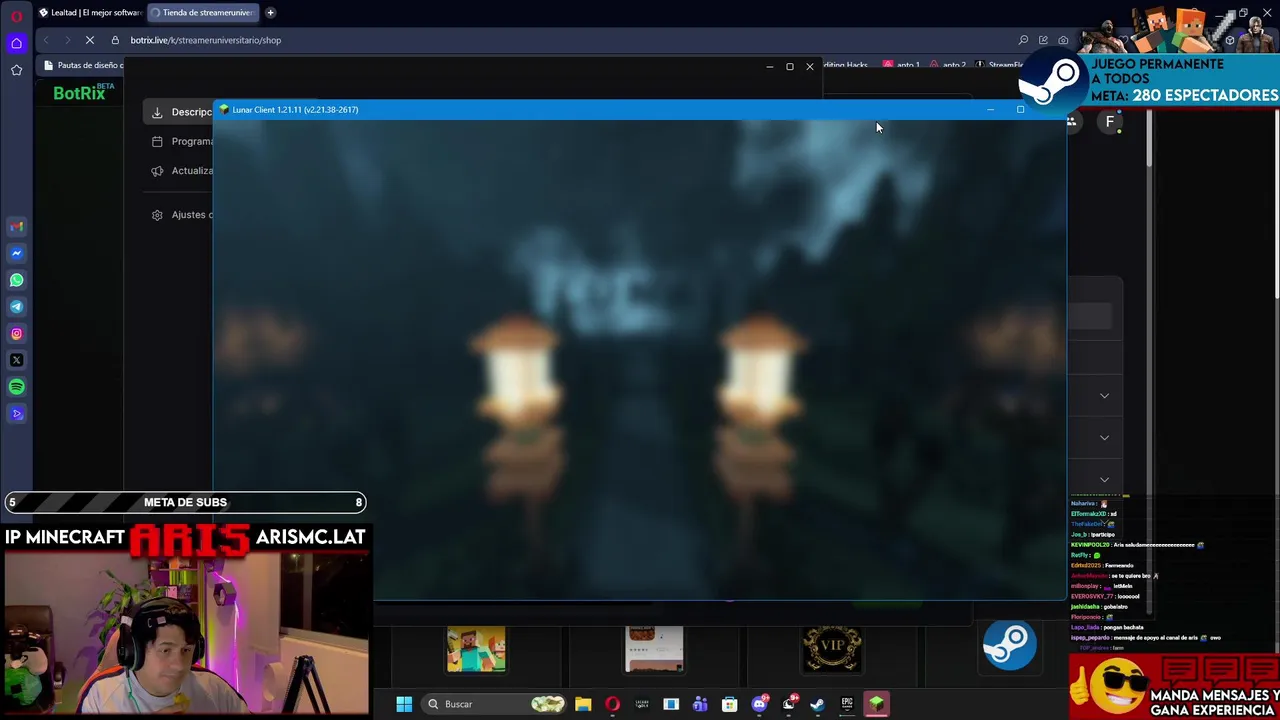This screenshot has width=1280, height=720.
Task: Open Spotify in Opera sidebar
Action: 16,387
